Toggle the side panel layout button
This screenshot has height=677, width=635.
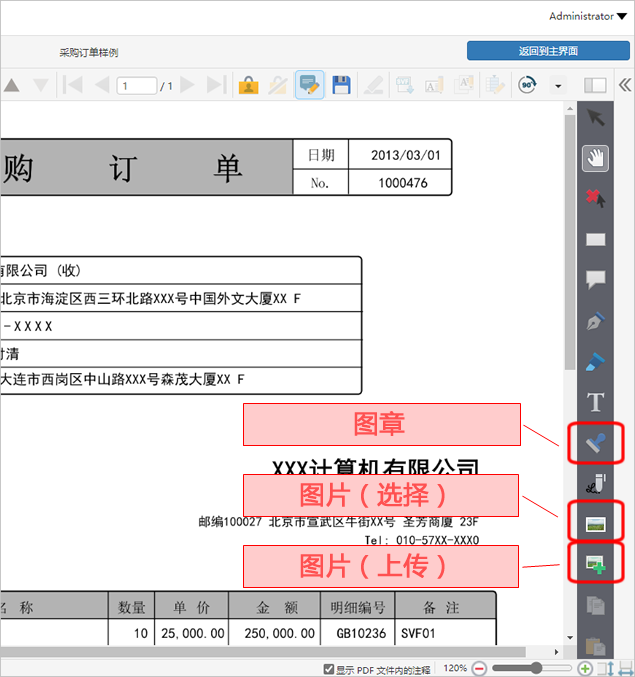(595, 86)
